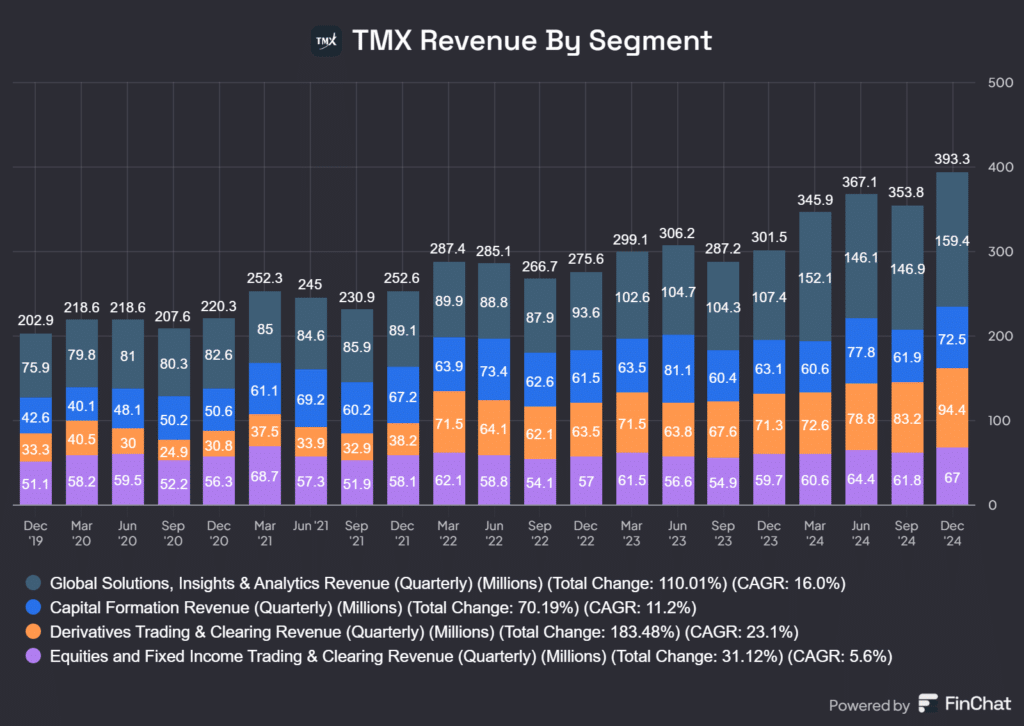Click the blue 81.1 segment in Jun '23

tap(679, 369)
